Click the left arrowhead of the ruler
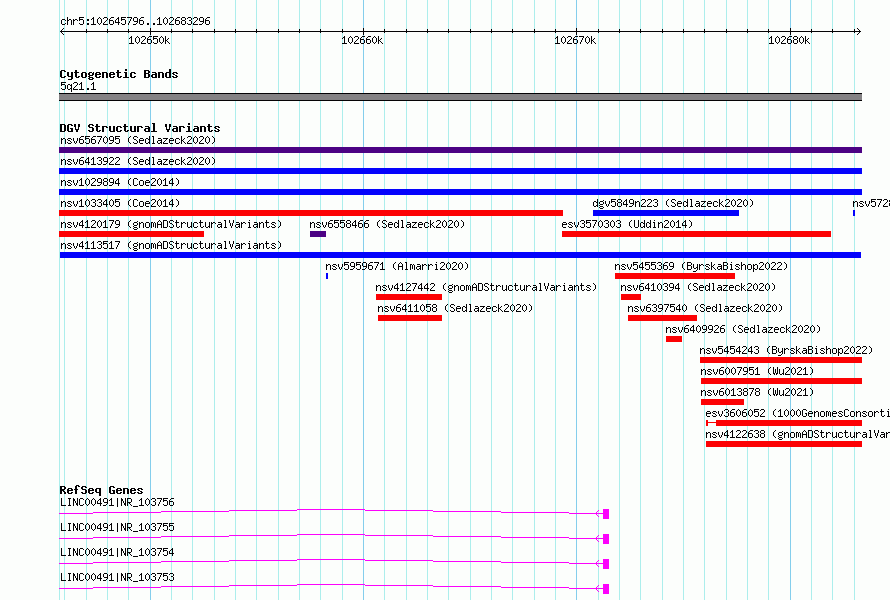The image size is (890, 600). click(x=62, y=31)
